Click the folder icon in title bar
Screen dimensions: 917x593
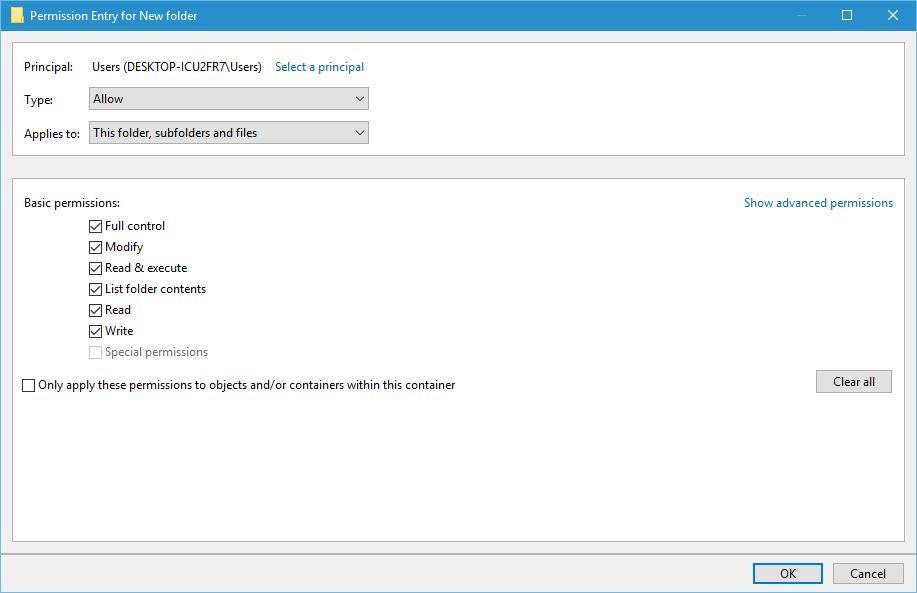pyautogui.click(x=17, y=15)
